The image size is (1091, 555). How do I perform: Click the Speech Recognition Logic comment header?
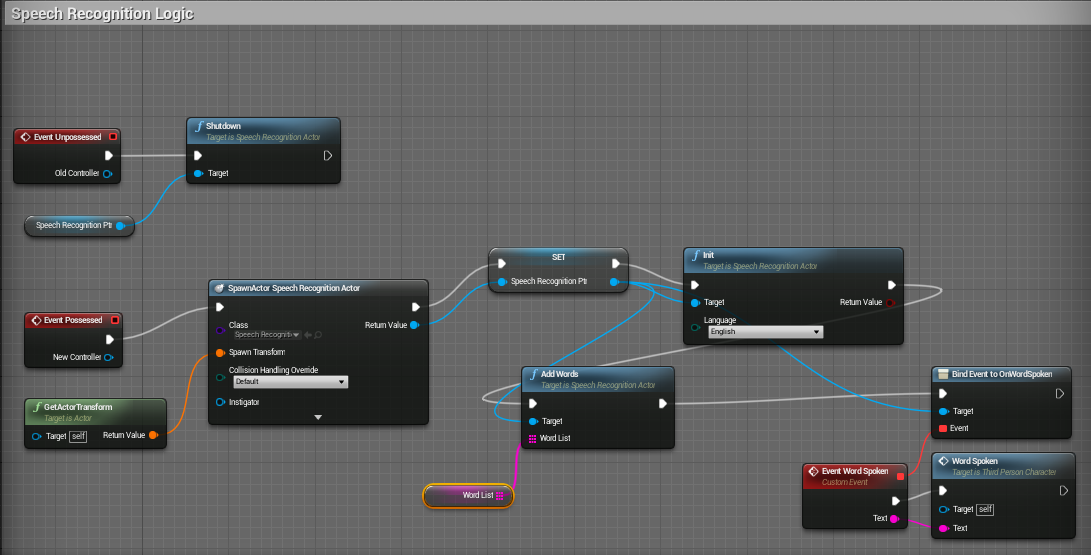(x=103, y=14)
